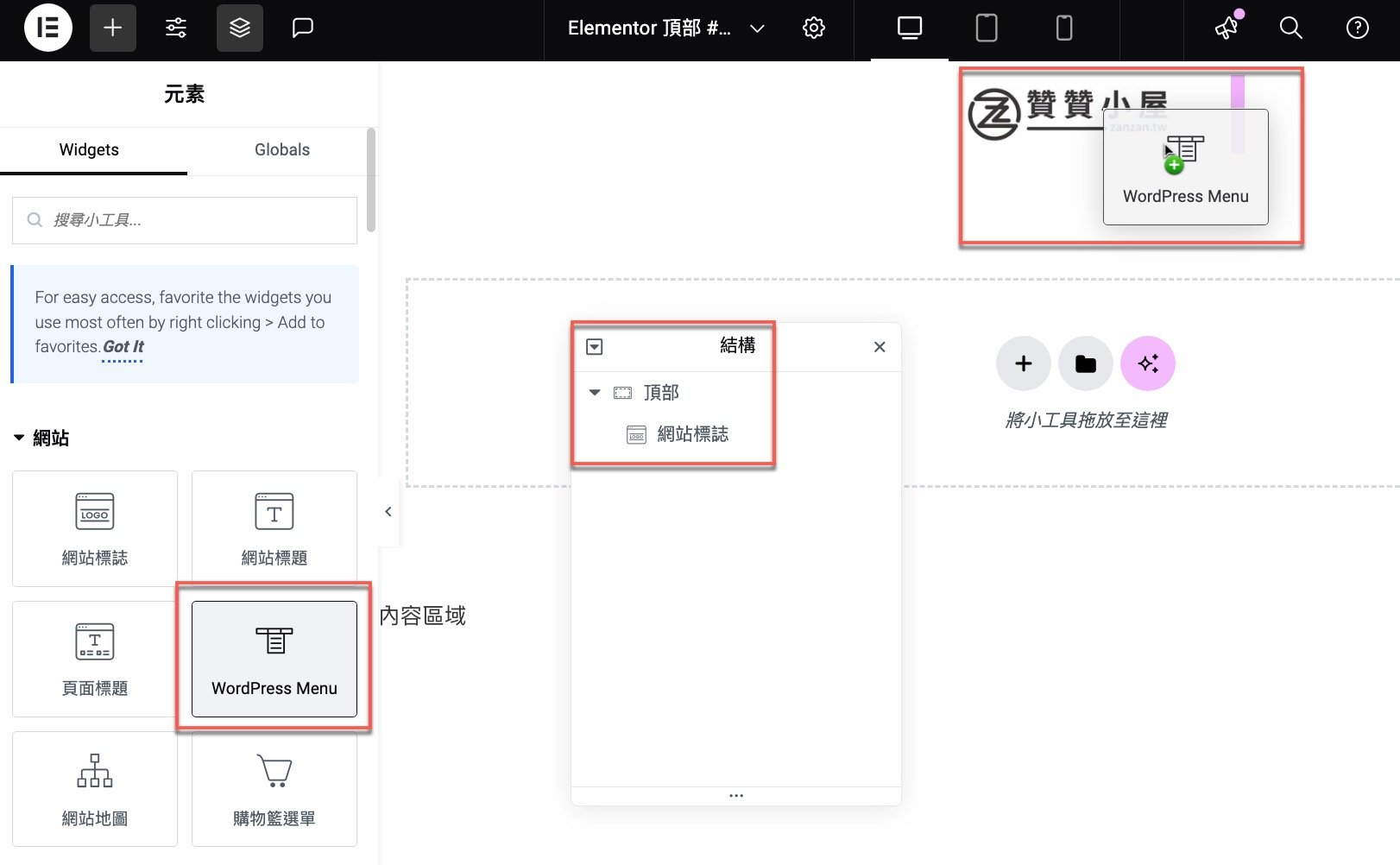Open the Elementor logo menu

pos(48,28)
